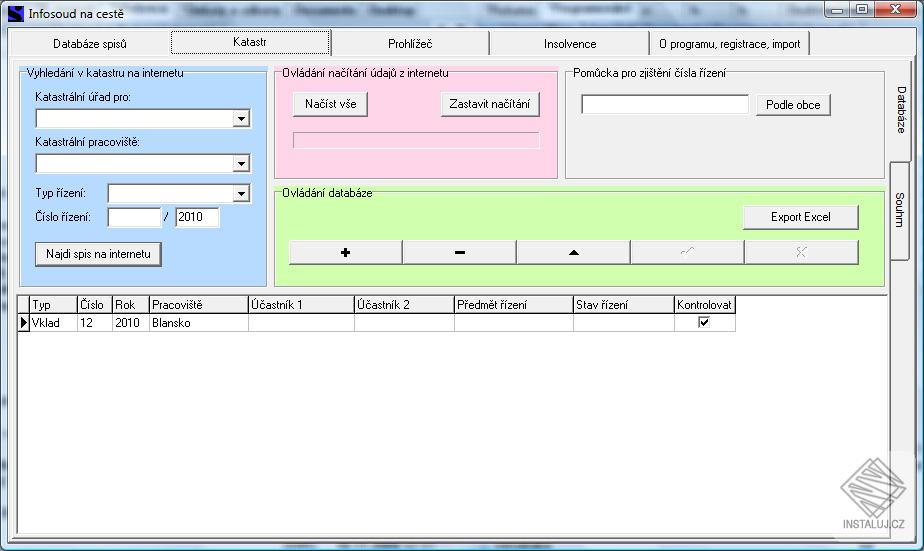Click Zastavit načítání button
The height and width of the screenshot is (551, 924).
click(490, 104)
